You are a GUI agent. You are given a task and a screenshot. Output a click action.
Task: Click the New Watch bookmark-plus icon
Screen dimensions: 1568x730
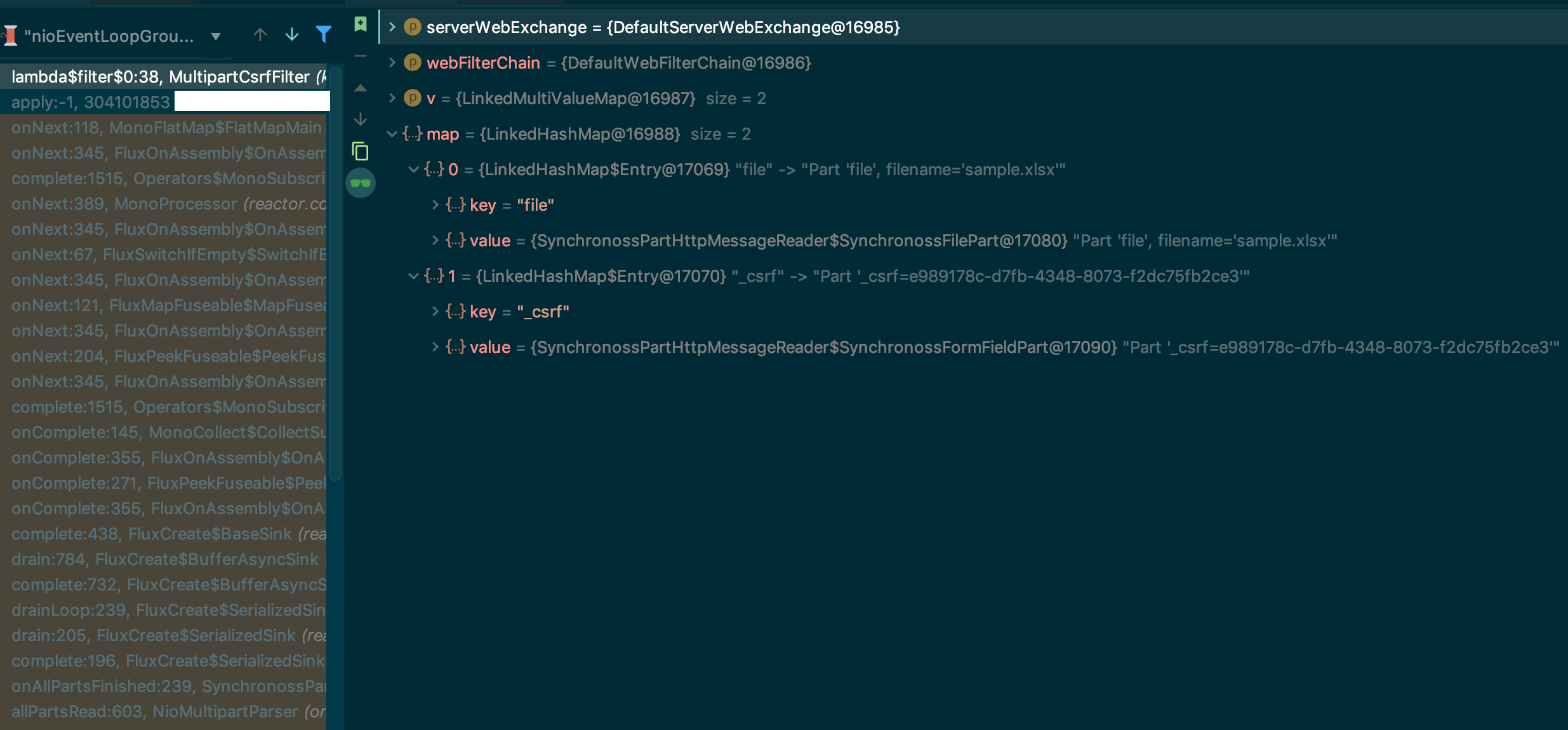click(361, 25)
